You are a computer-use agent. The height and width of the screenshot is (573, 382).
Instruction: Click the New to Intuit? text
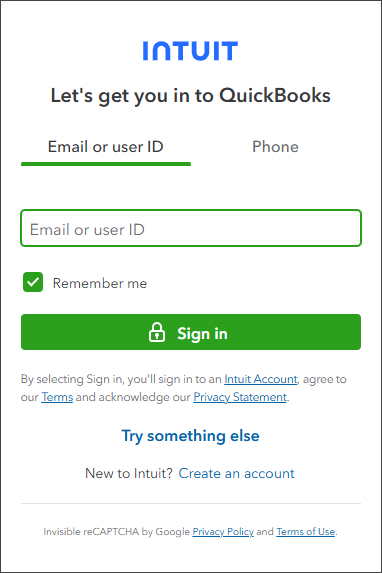coord(129,473)
